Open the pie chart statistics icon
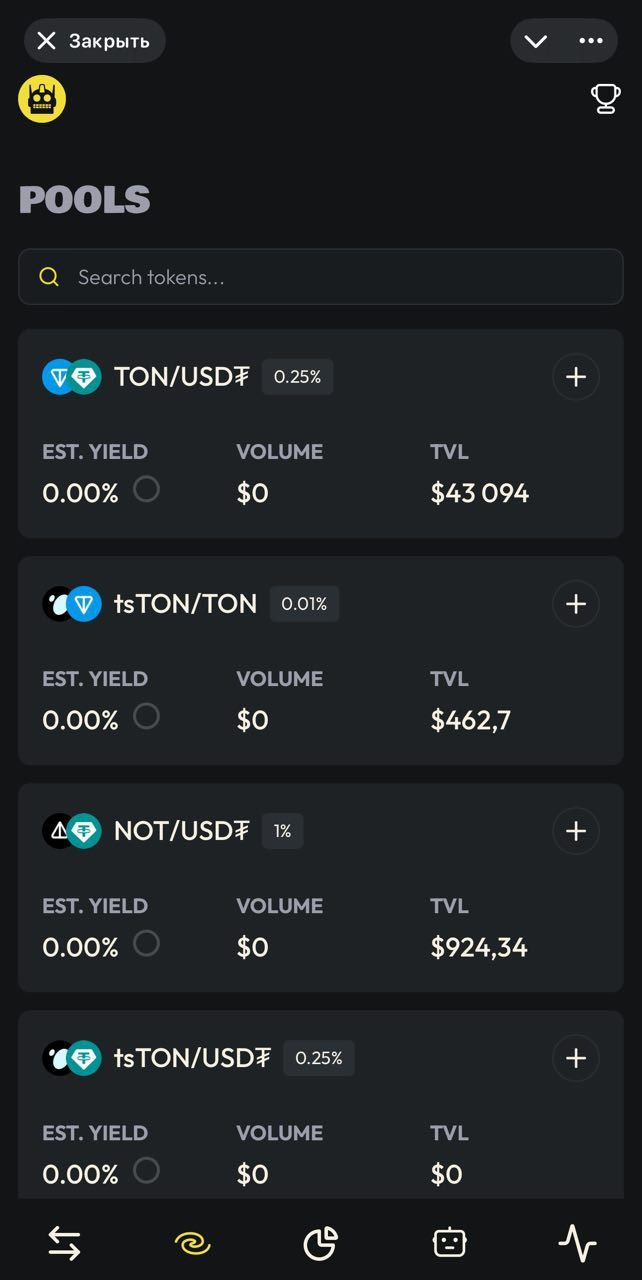 click(321, 1242)
